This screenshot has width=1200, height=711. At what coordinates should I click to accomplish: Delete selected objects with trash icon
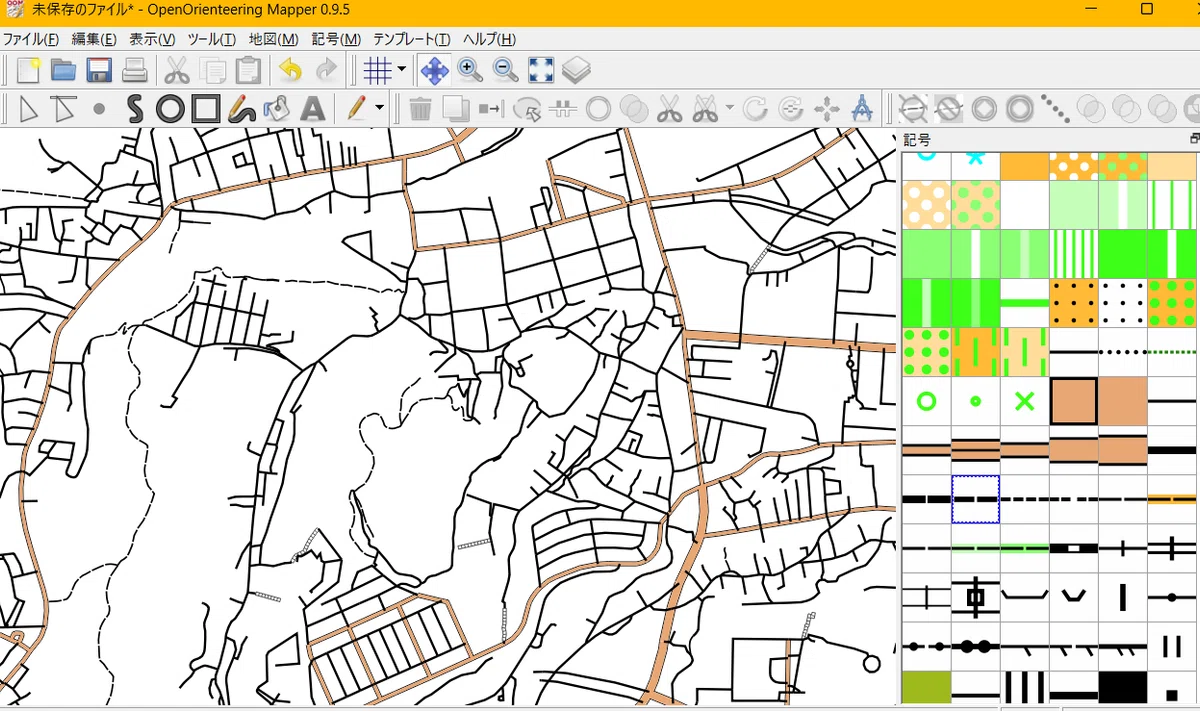tap(421, 108)
